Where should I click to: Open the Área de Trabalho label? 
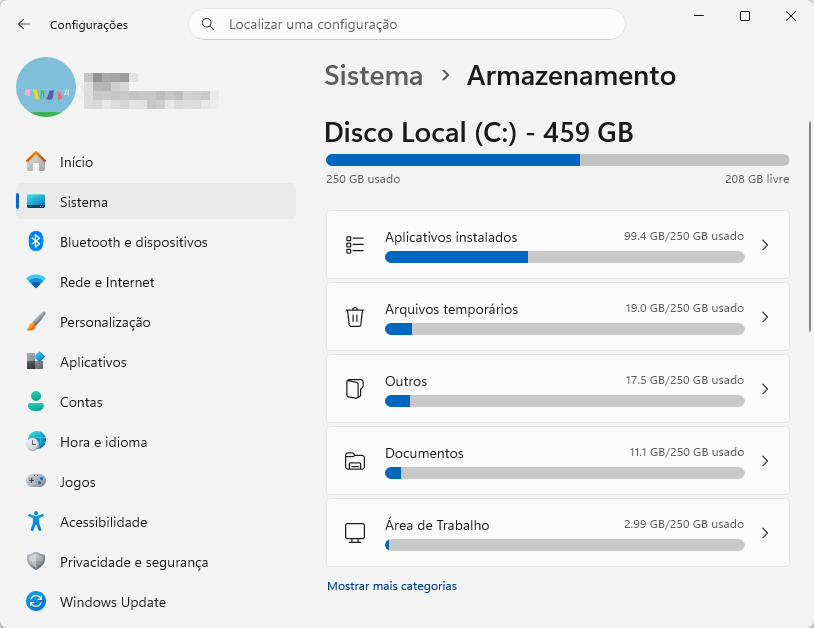pos(437,525)
